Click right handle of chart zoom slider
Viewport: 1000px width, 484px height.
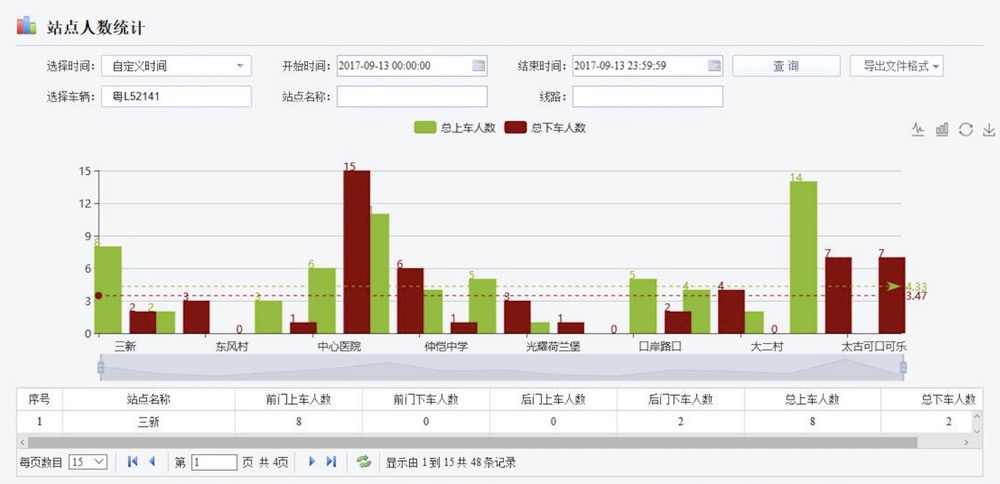[903, 367]
